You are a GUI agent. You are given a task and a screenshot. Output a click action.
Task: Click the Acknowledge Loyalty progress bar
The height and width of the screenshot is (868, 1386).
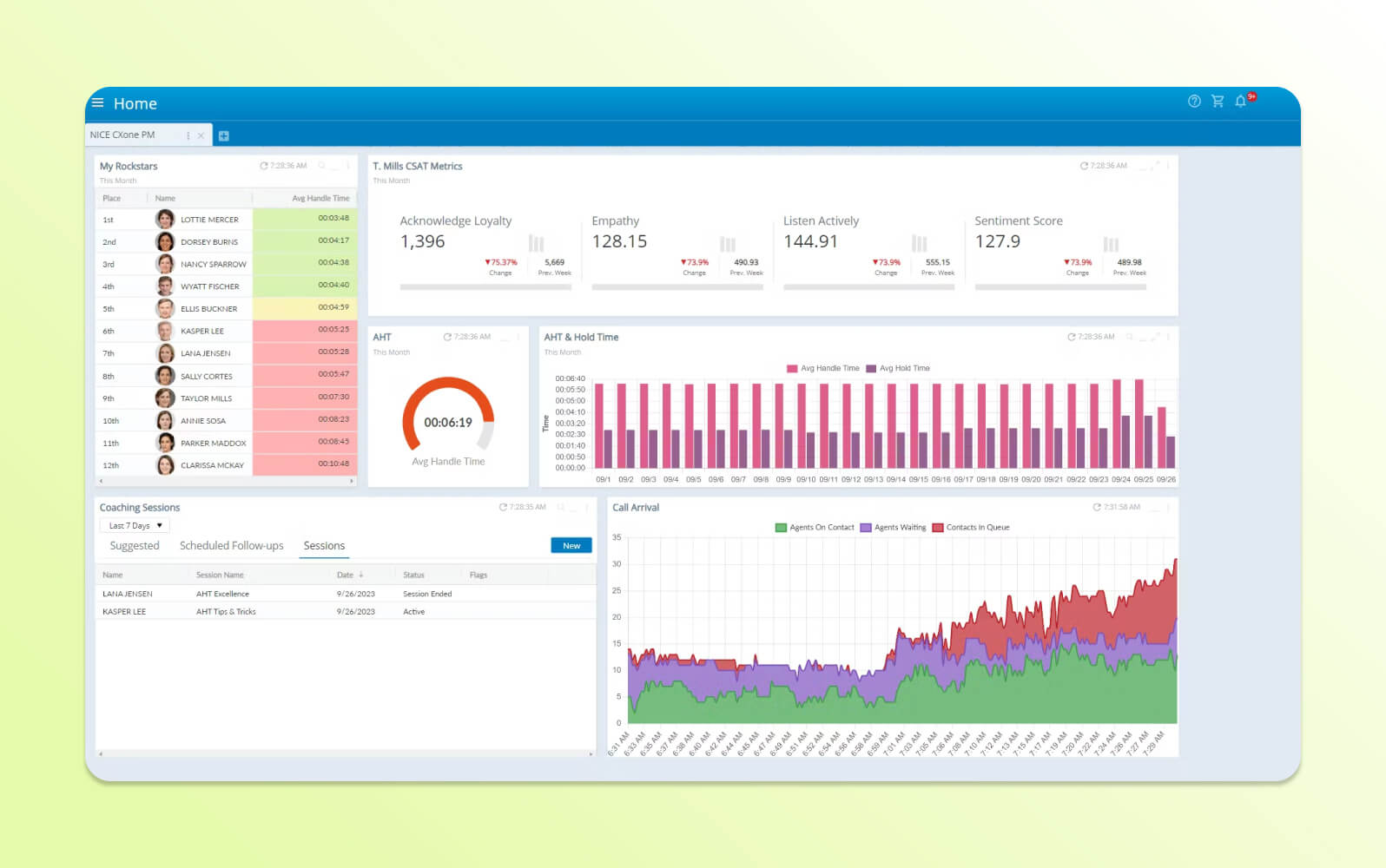coord(485,286)
